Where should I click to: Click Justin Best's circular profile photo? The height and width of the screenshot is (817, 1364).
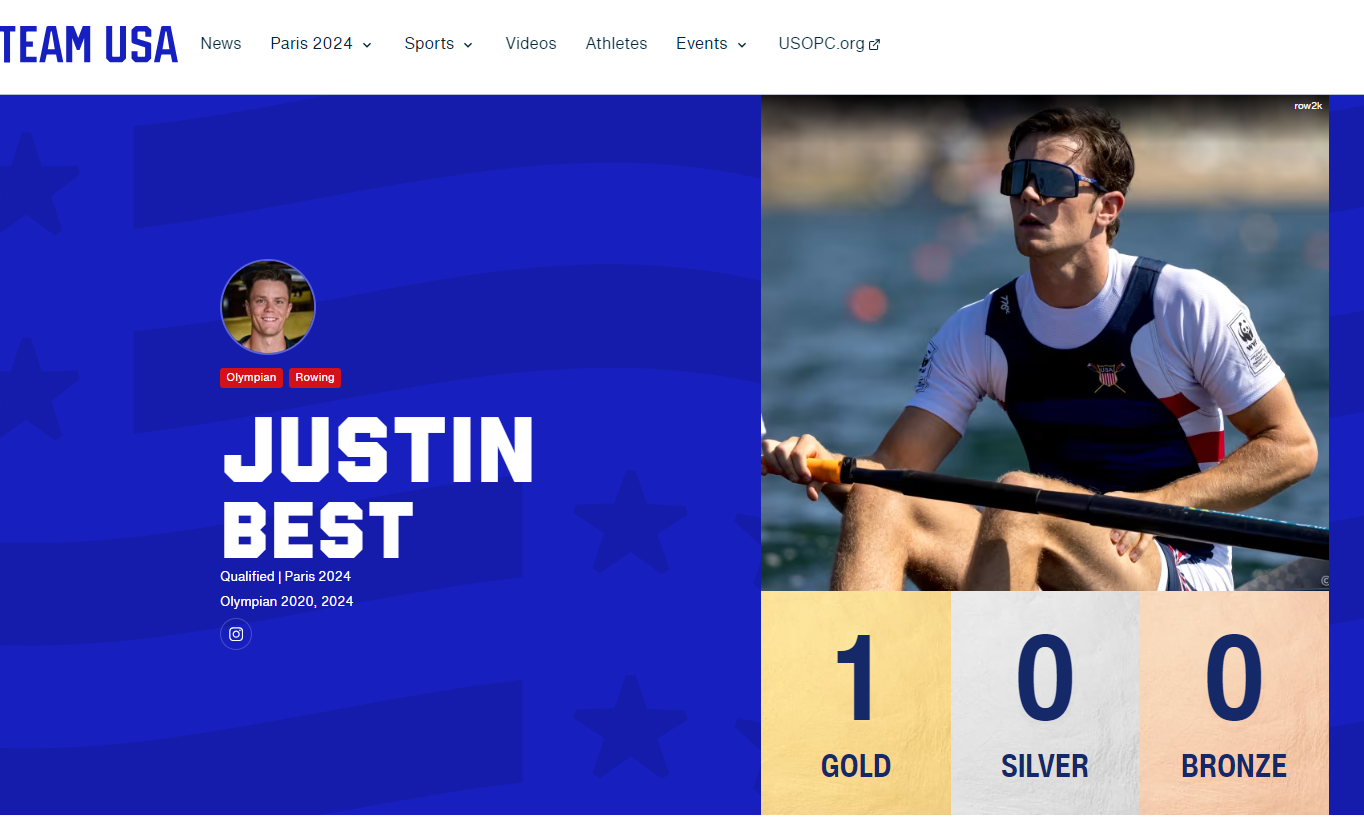268,307
